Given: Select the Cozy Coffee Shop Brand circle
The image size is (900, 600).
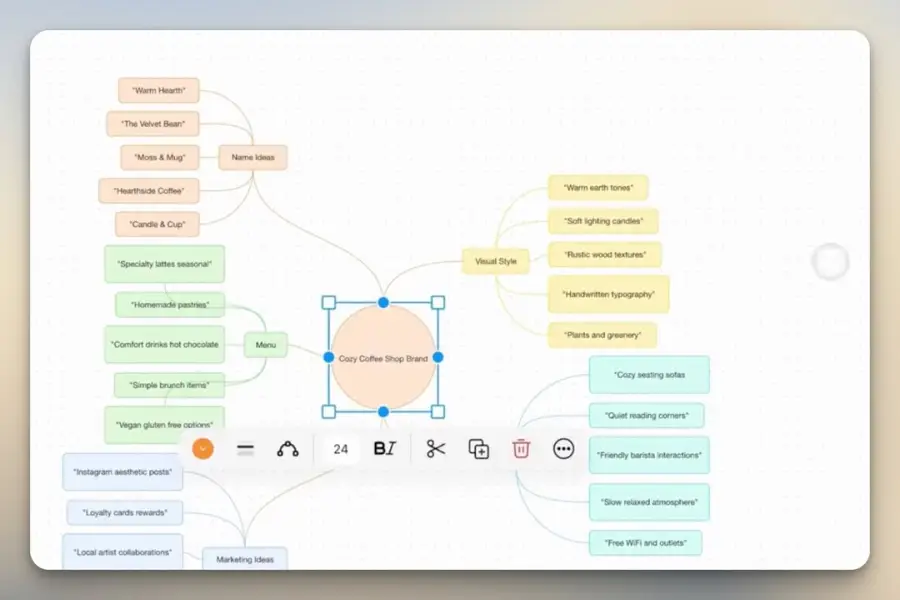Looking at the screenshot, I should pos(383,357).
